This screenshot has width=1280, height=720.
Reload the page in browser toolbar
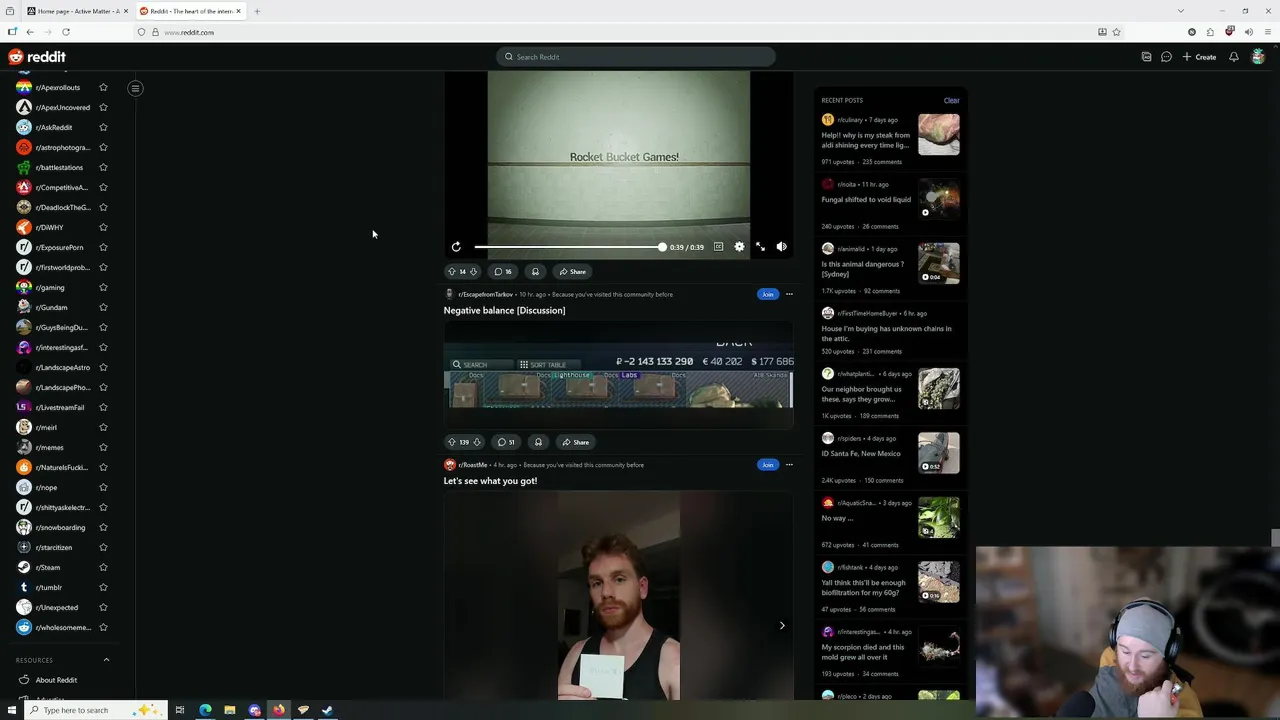click(66, 32)
